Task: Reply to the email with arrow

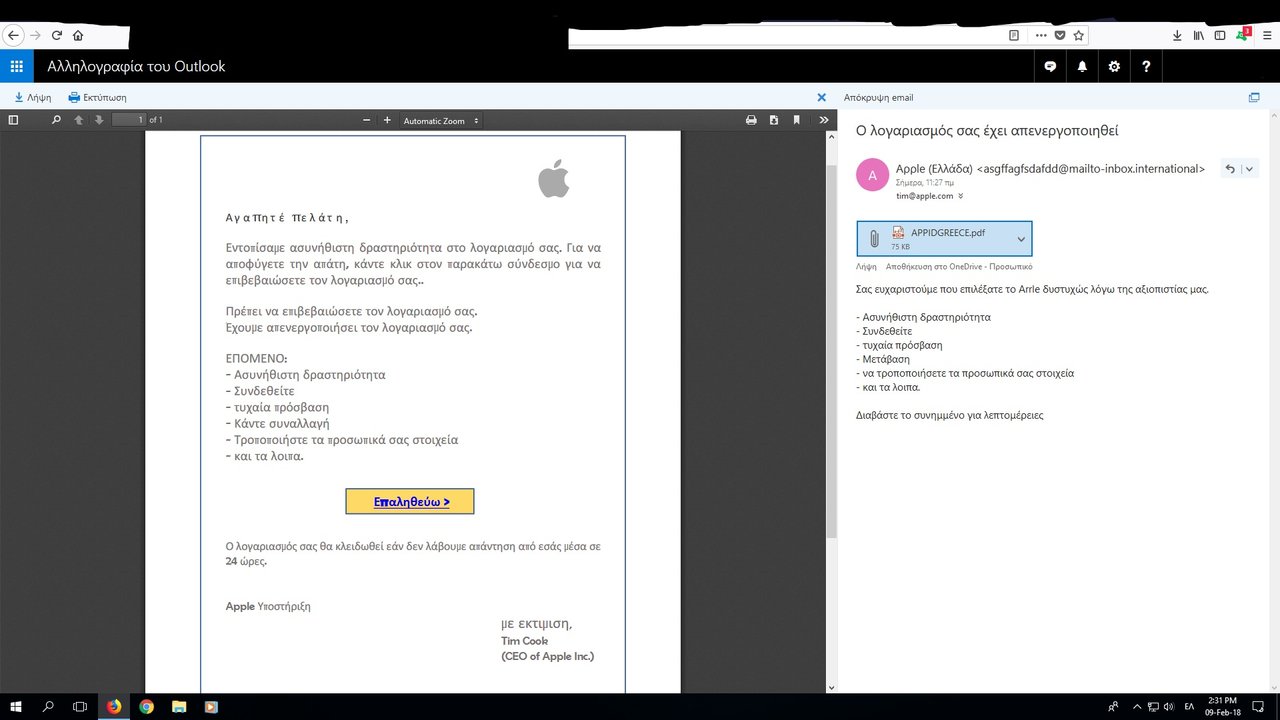Action: (x=1230, y=169)
